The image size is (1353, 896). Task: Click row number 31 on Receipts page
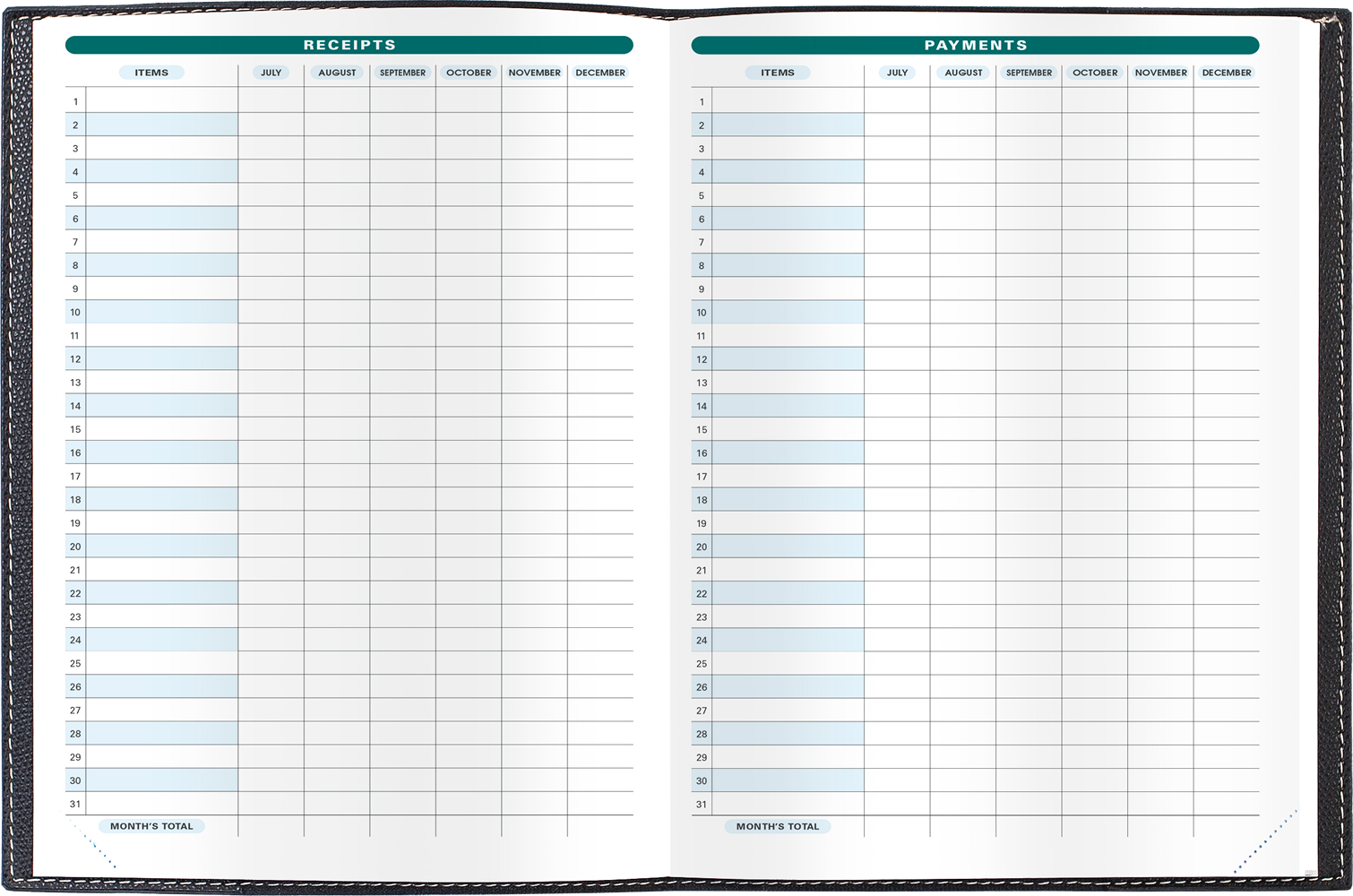[x=75, y=804]
